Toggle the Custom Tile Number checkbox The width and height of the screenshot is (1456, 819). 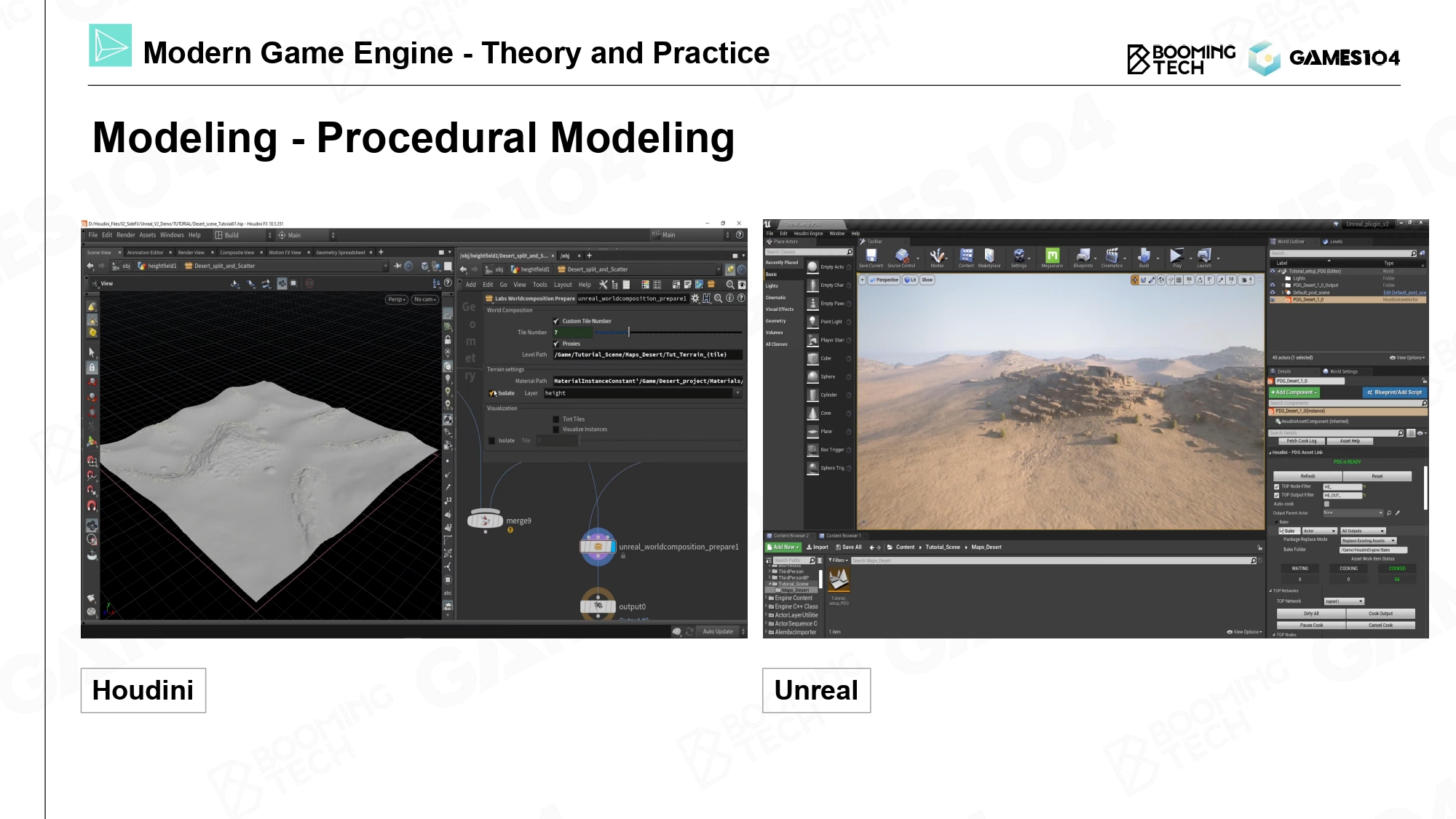tap(556, 321)
